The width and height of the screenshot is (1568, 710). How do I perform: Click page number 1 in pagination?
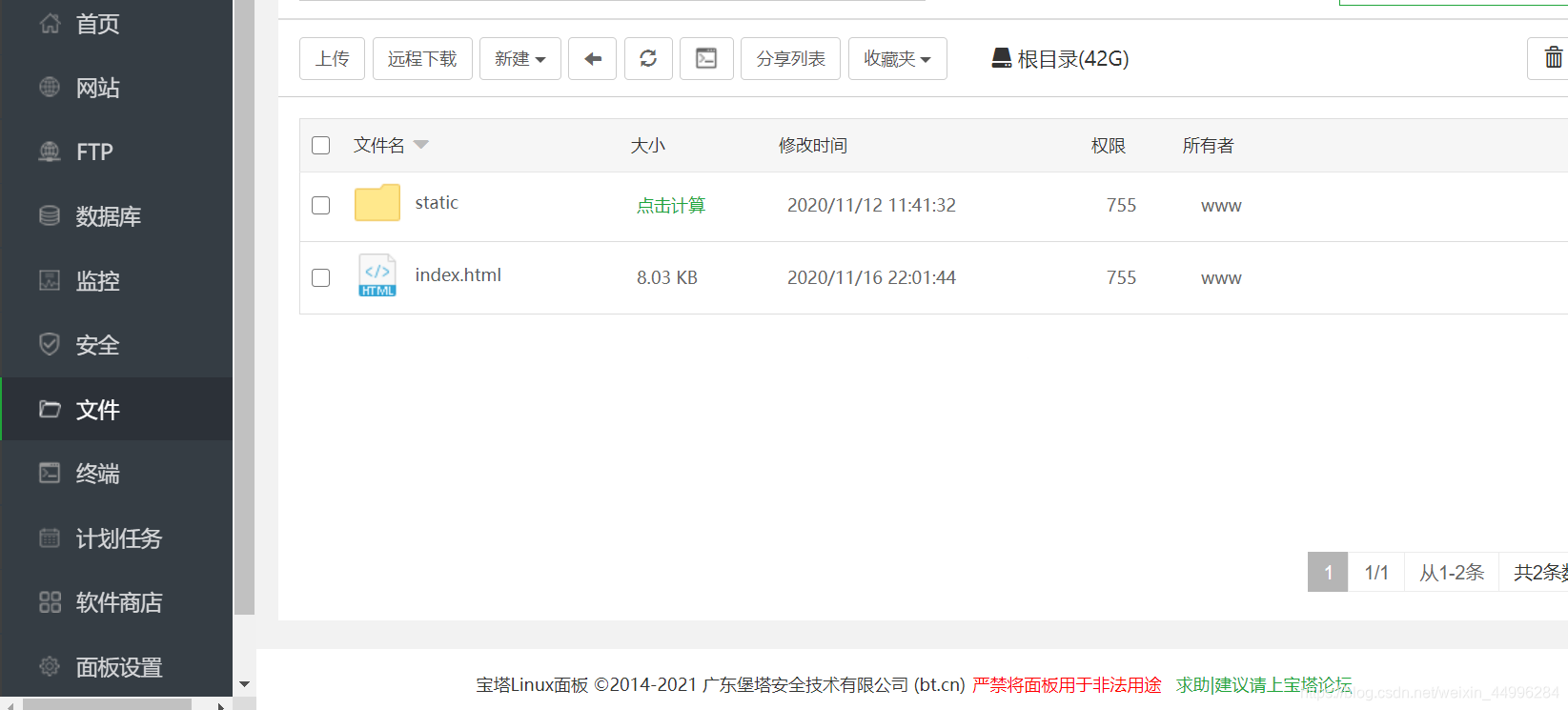(1328, 572)
